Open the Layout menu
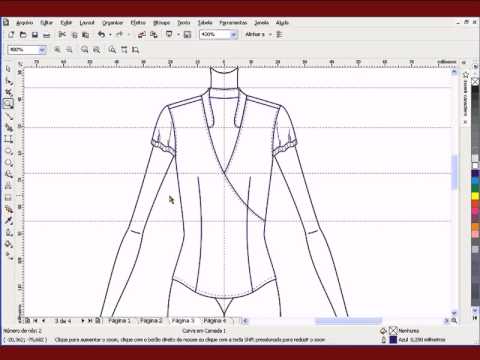Screen dimensions: 480x360 pyautogui.click(x=87, y=23)
